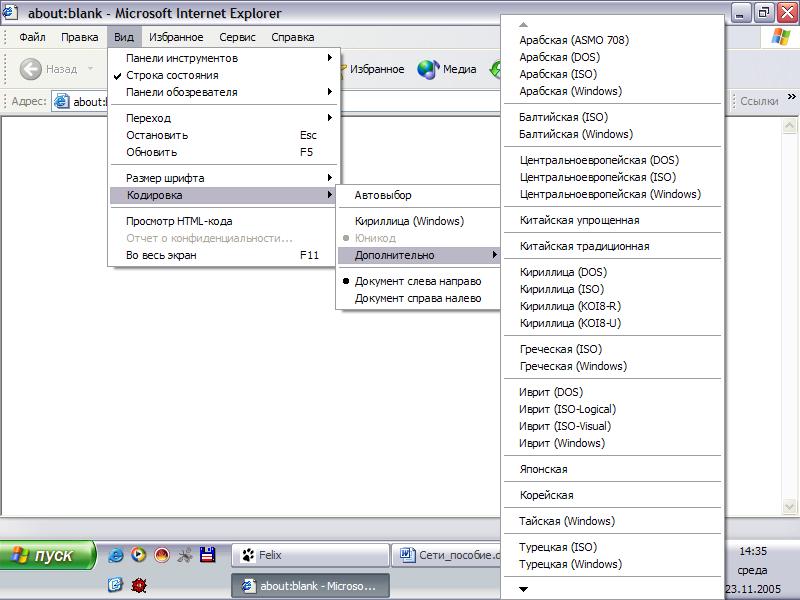Click the Back (Назад) arrow icon
800x600 pixels.
31,69
